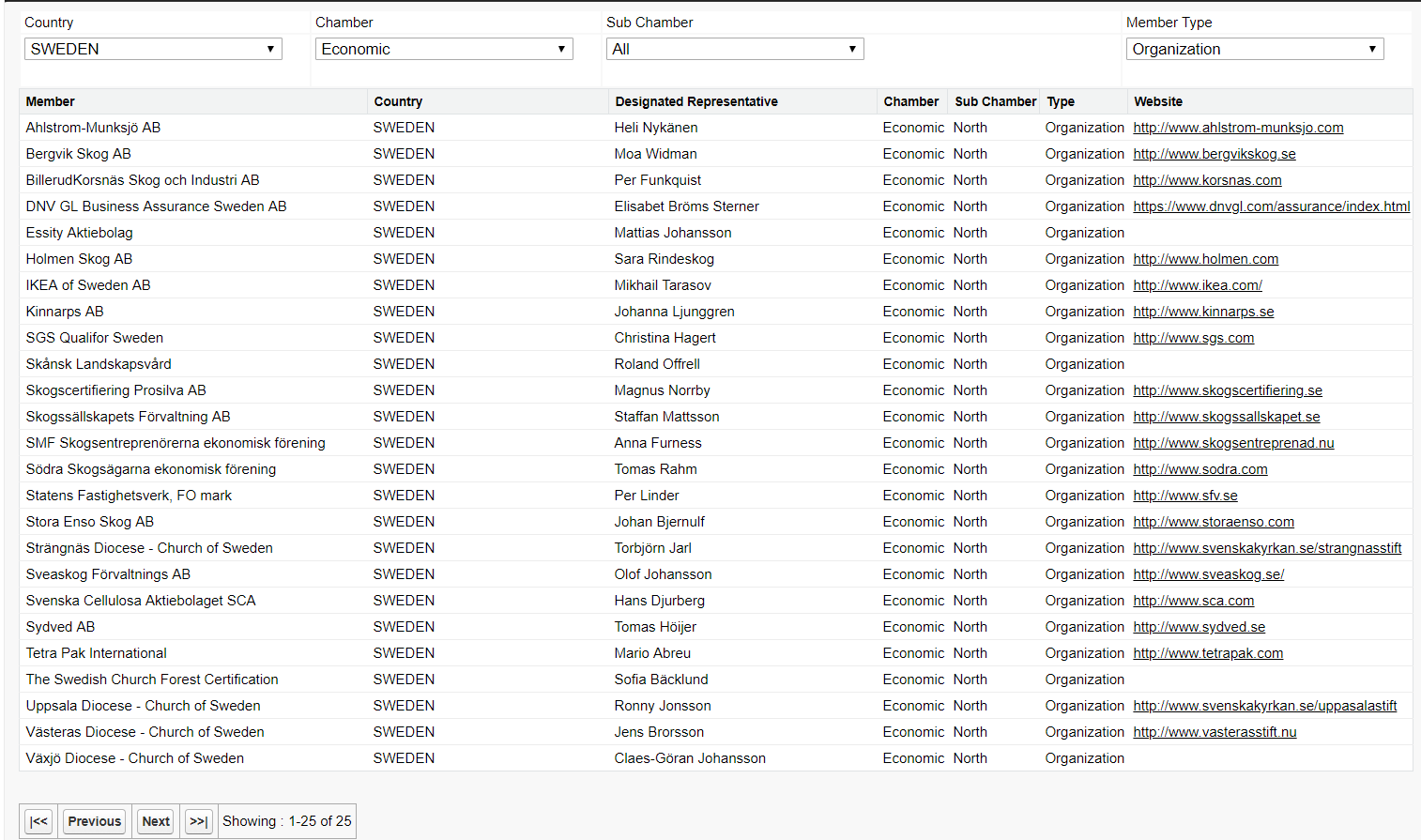This screenshot has height=840, width=1421.
Task: Visit the sveaskog.se link
Action: click(1209, 574)
